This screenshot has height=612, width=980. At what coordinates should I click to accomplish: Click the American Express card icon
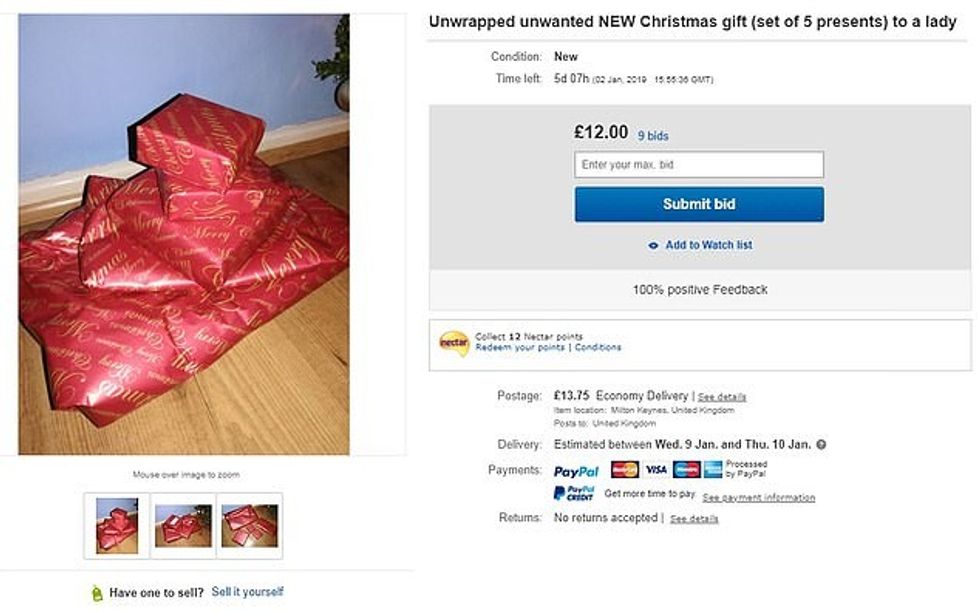(x=713, y=470)
